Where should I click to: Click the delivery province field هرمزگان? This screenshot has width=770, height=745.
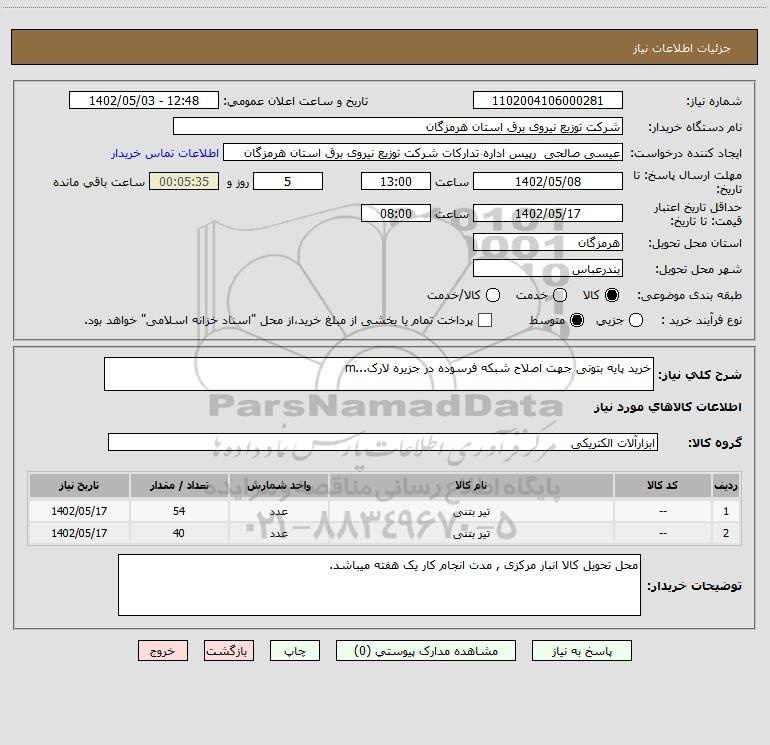[548, 242]
